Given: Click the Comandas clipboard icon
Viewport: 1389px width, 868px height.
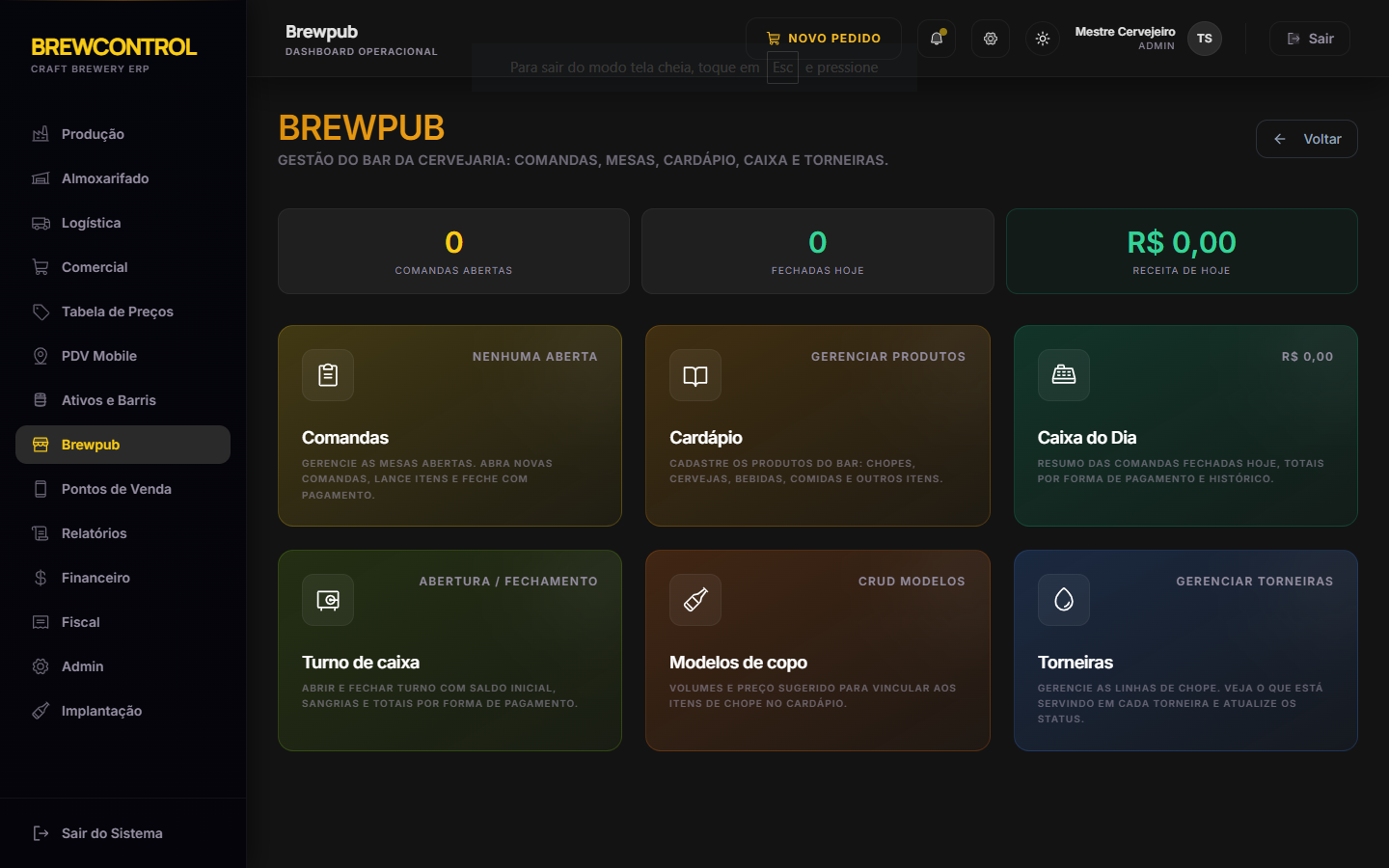Looking at the screenshot, I should (x=328, y=375).
